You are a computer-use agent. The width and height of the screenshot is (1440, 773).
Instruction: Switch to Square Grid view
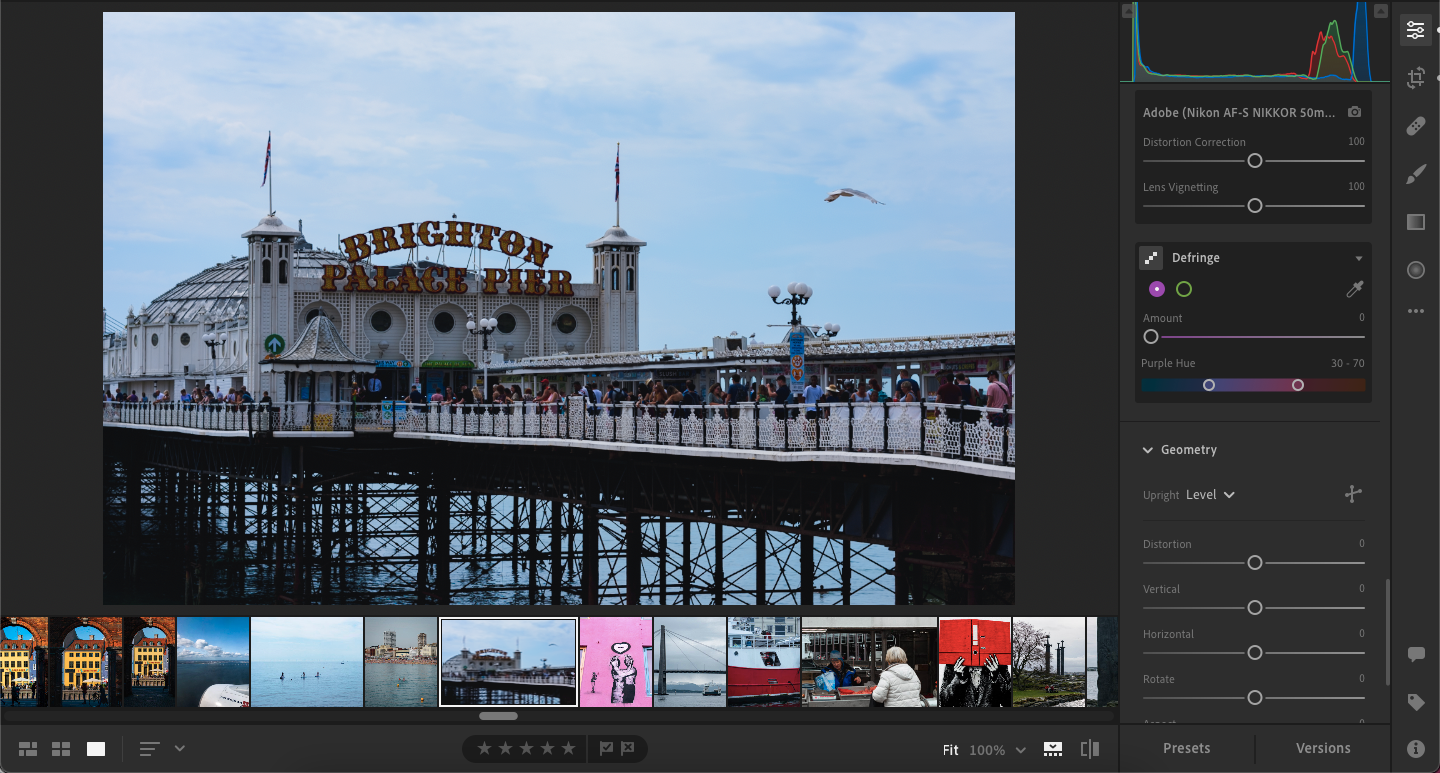[61, 749]
